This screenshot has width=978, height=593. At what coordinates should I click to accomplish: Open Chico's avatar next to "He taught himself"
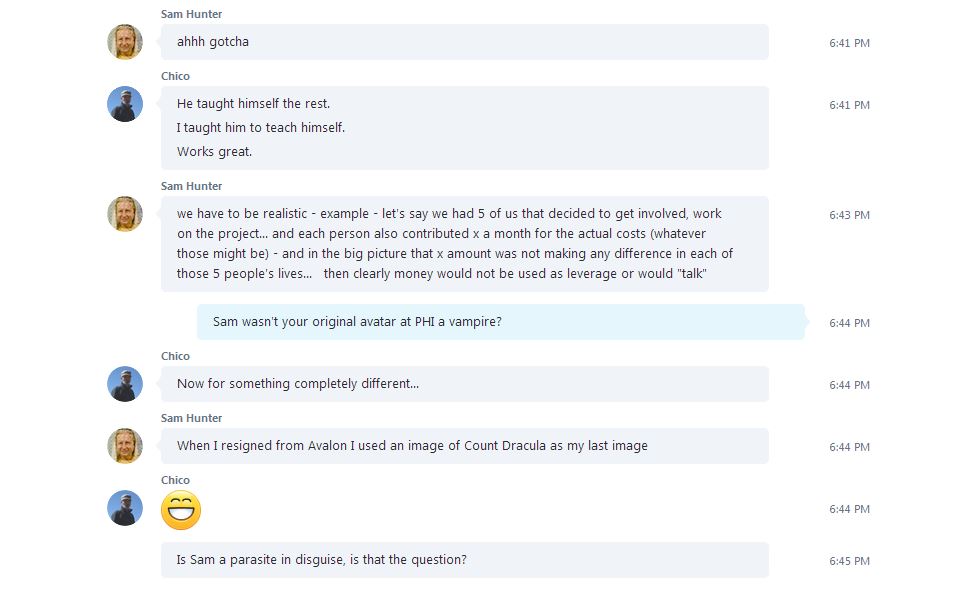pos(125,104)
